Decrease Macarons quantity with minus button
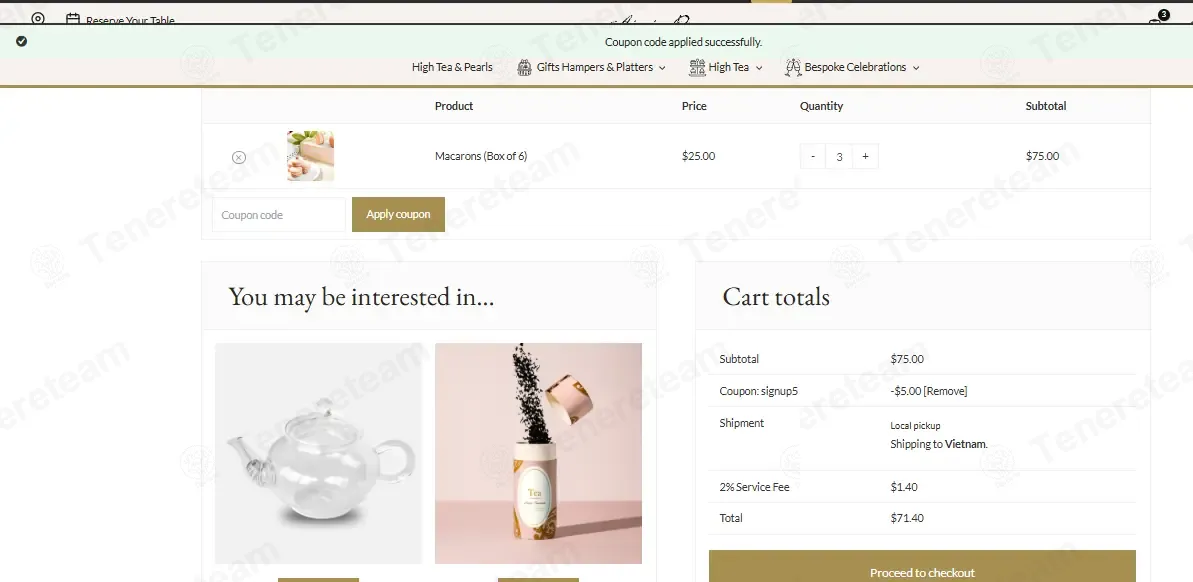This screenshot has height=582, width=1193. click(x=813, y=156)
